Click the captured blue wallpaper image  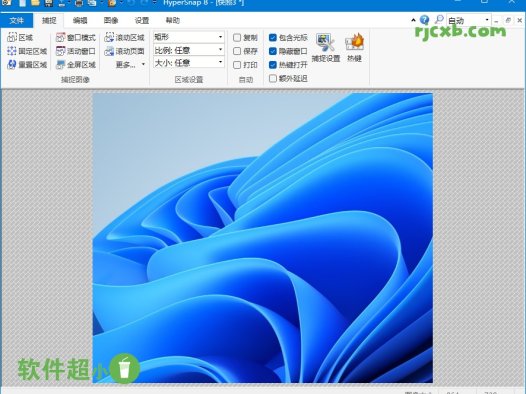click(263, 238)
